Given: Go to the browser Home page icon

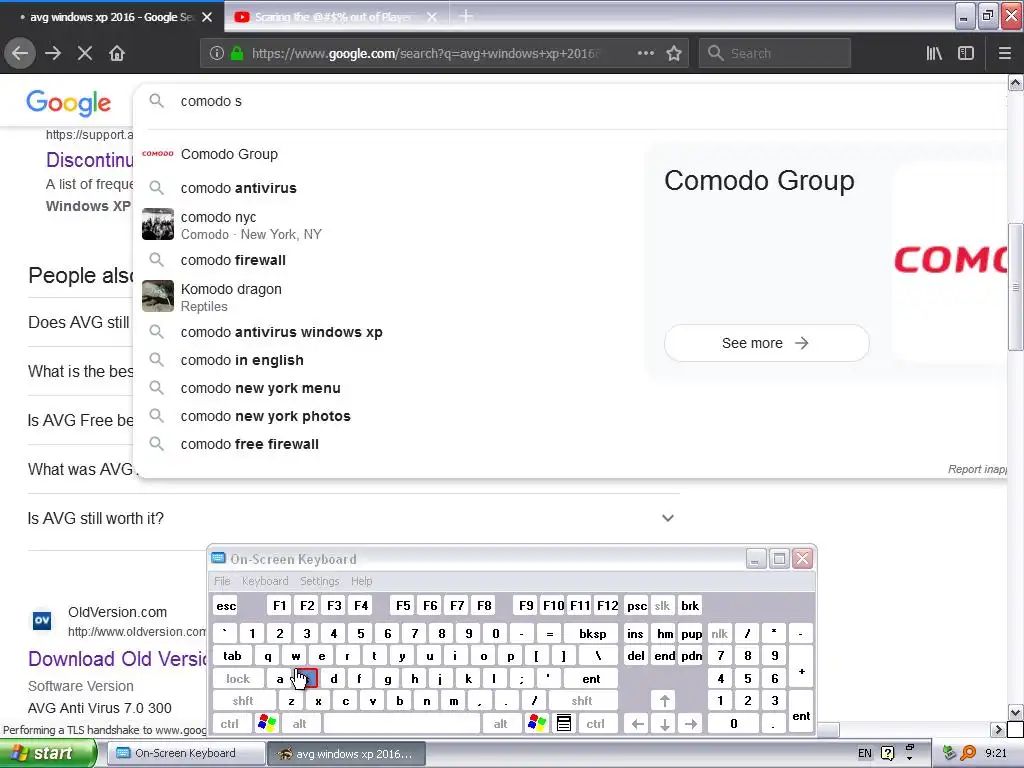Looking at the screenshot, I should 117,54.
